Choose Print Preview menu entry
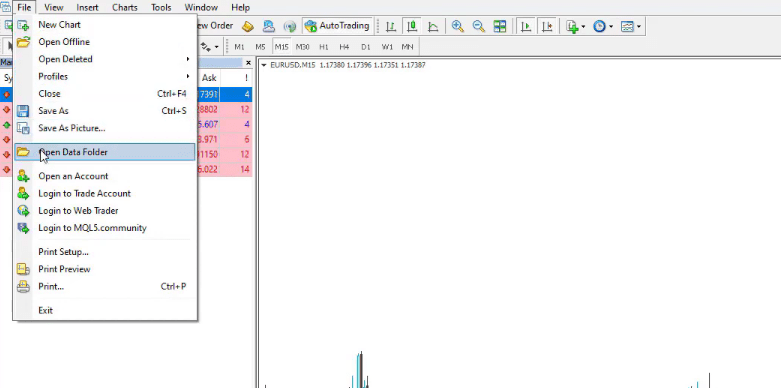This screenshot has height=388, width=781. [105, 269]
